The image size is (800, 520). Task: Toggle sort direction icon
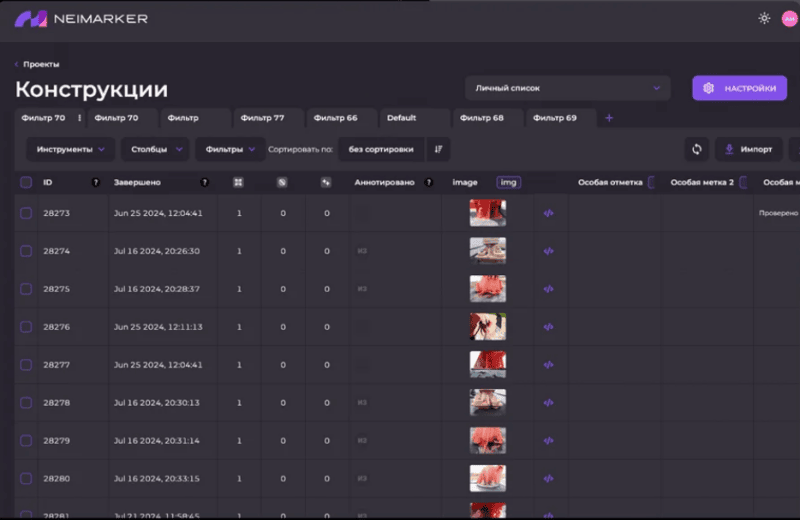pyautogui.click(x=437, y=149)
